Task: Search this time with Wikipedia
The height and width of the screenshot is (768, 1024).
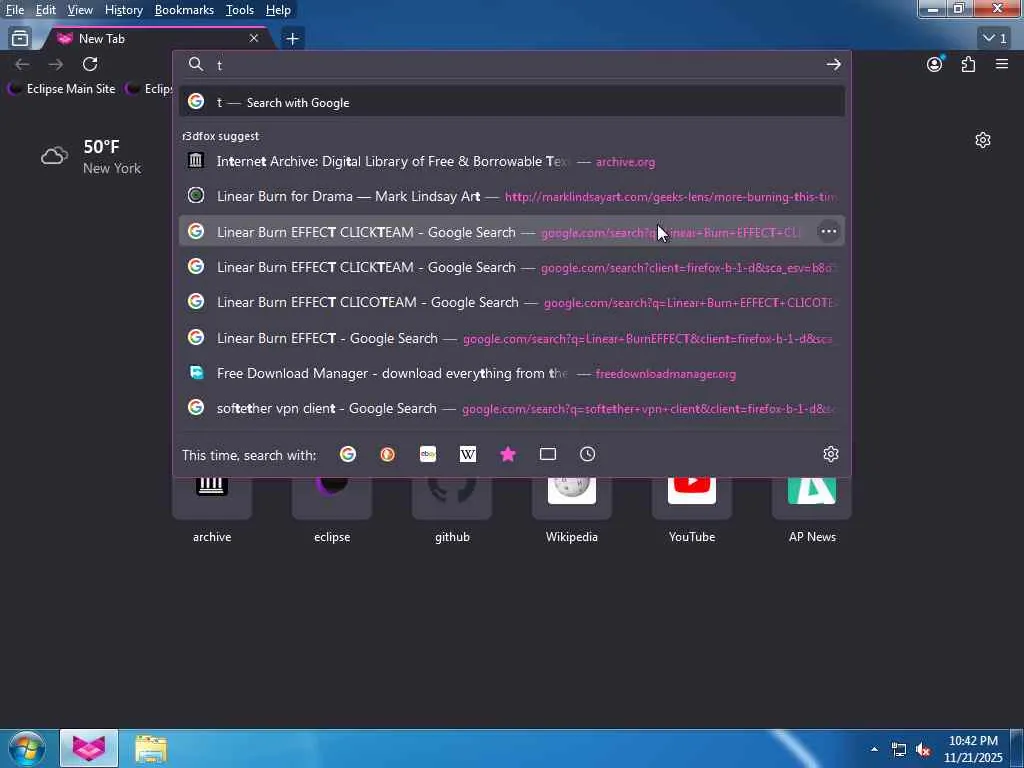Action: pos(468,455)
